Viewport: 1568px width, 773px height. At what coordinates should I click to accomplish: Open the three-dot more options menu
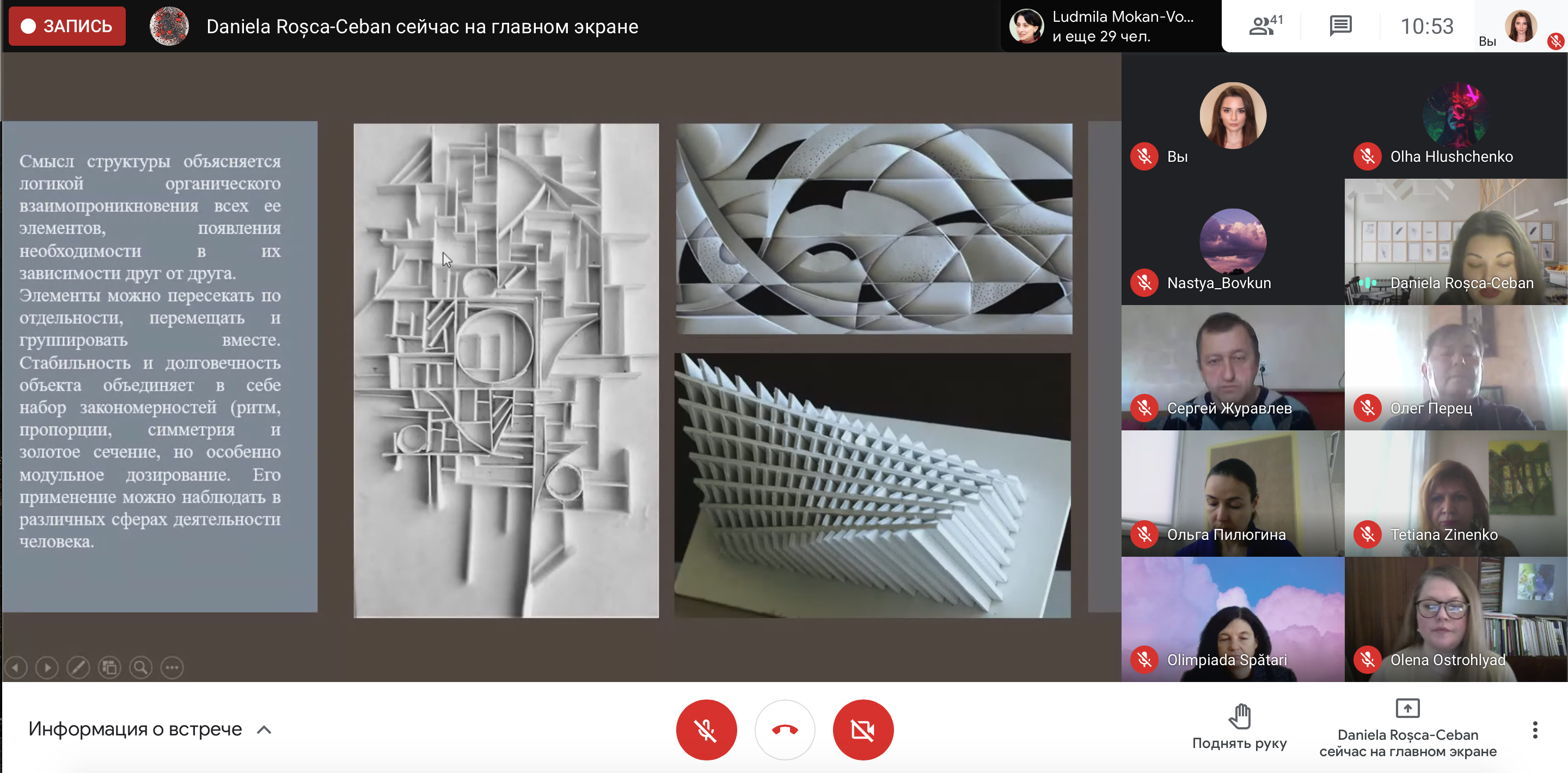pyautogui.click(x=1535, y=729)
